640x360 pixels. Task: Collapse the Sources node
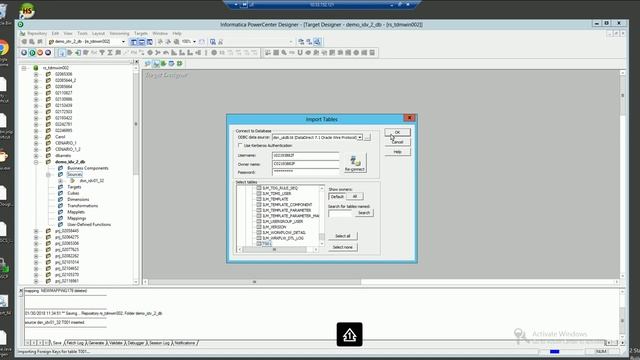(48, 175)
